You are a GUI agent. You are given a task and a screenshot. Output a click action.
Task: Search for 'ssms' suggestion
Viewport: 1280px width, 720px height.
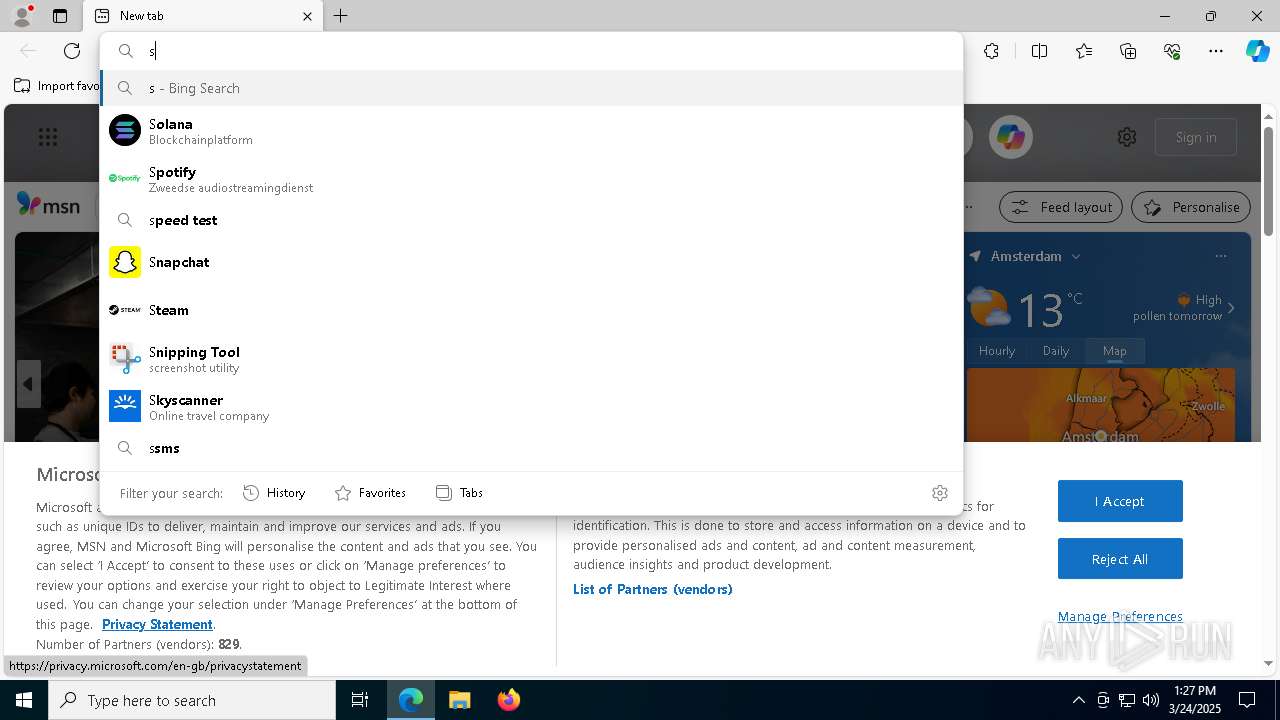[531, 448]
